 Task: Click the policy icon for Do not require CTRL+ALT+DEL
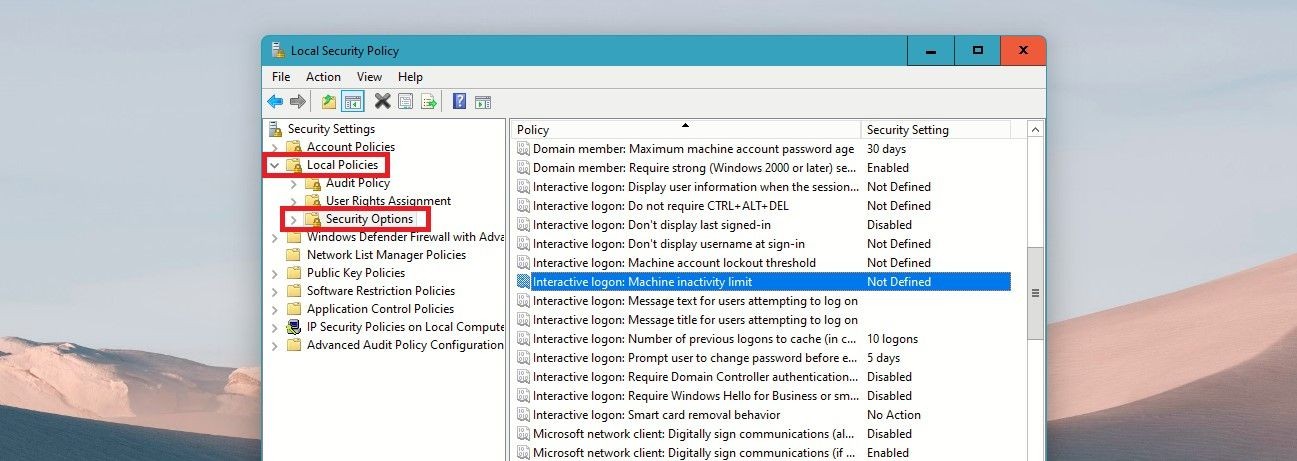pos(523,206)
